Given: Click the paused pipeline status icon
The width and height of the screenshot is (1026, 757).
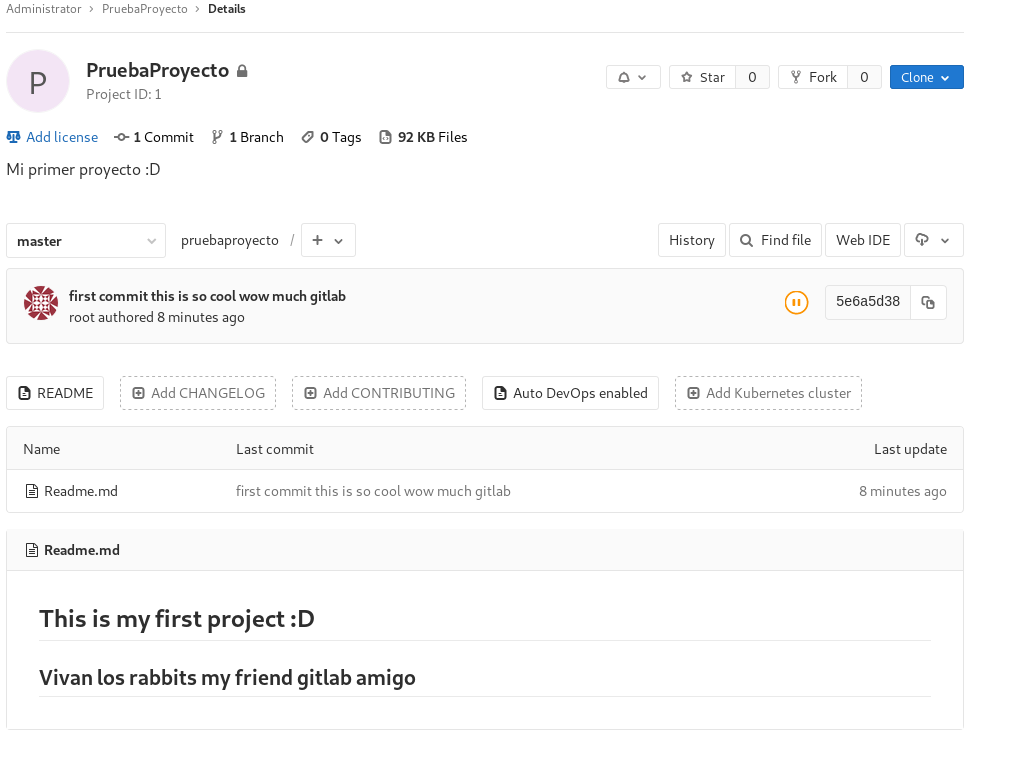Looking at the screenshot, I should tap(796, 302).
